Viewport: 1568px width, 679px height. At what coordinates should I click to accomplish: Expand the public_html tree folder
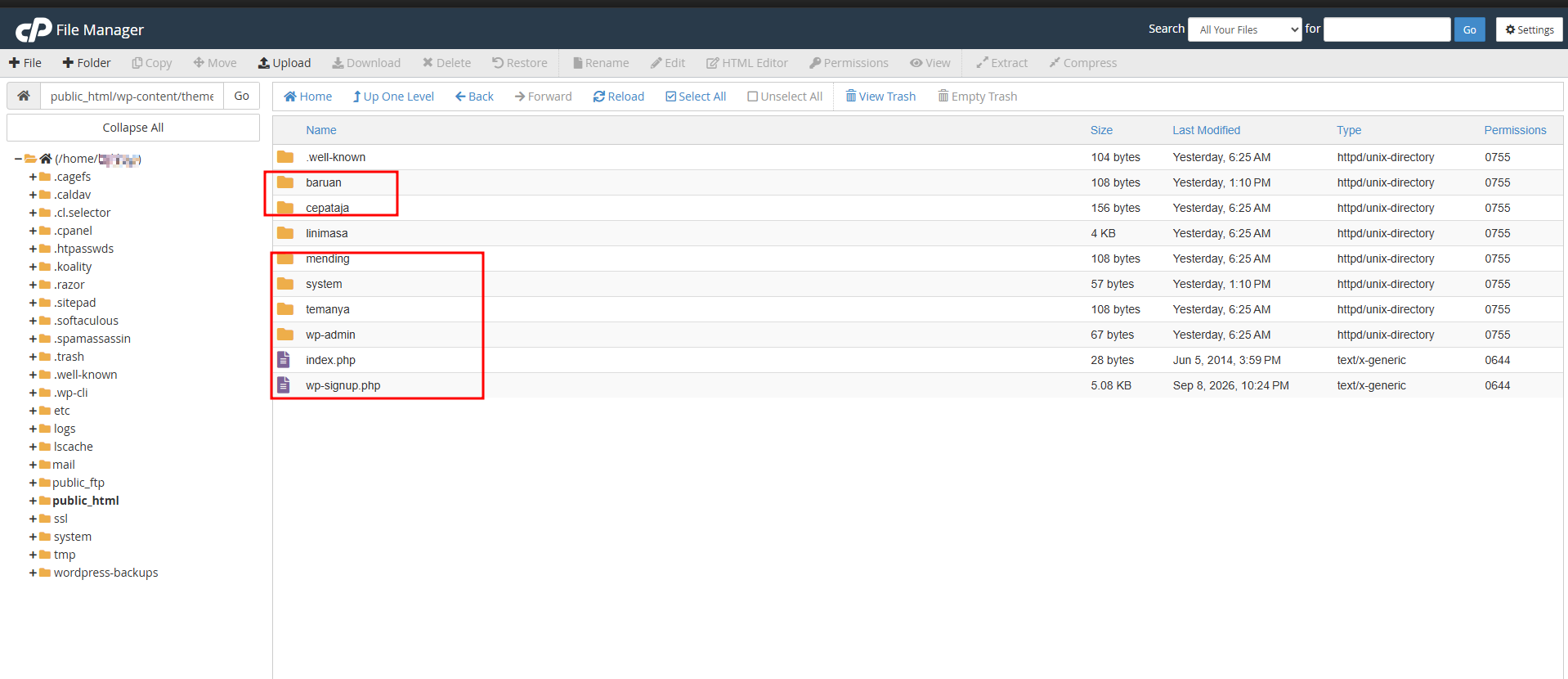[34, 501]
